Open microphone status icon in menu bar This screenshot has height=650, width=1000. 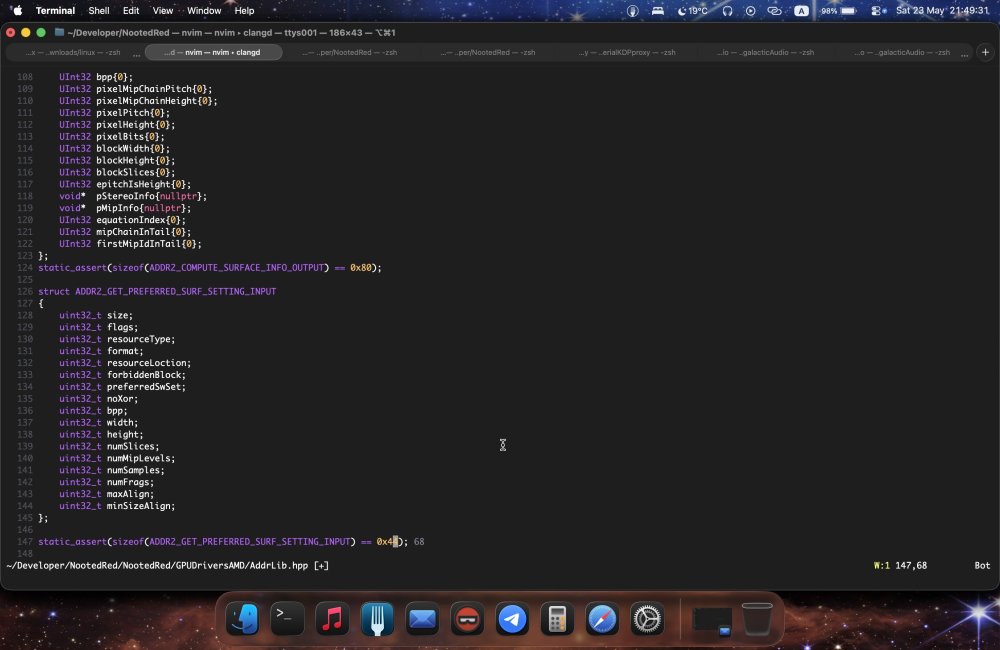[632, 11]
